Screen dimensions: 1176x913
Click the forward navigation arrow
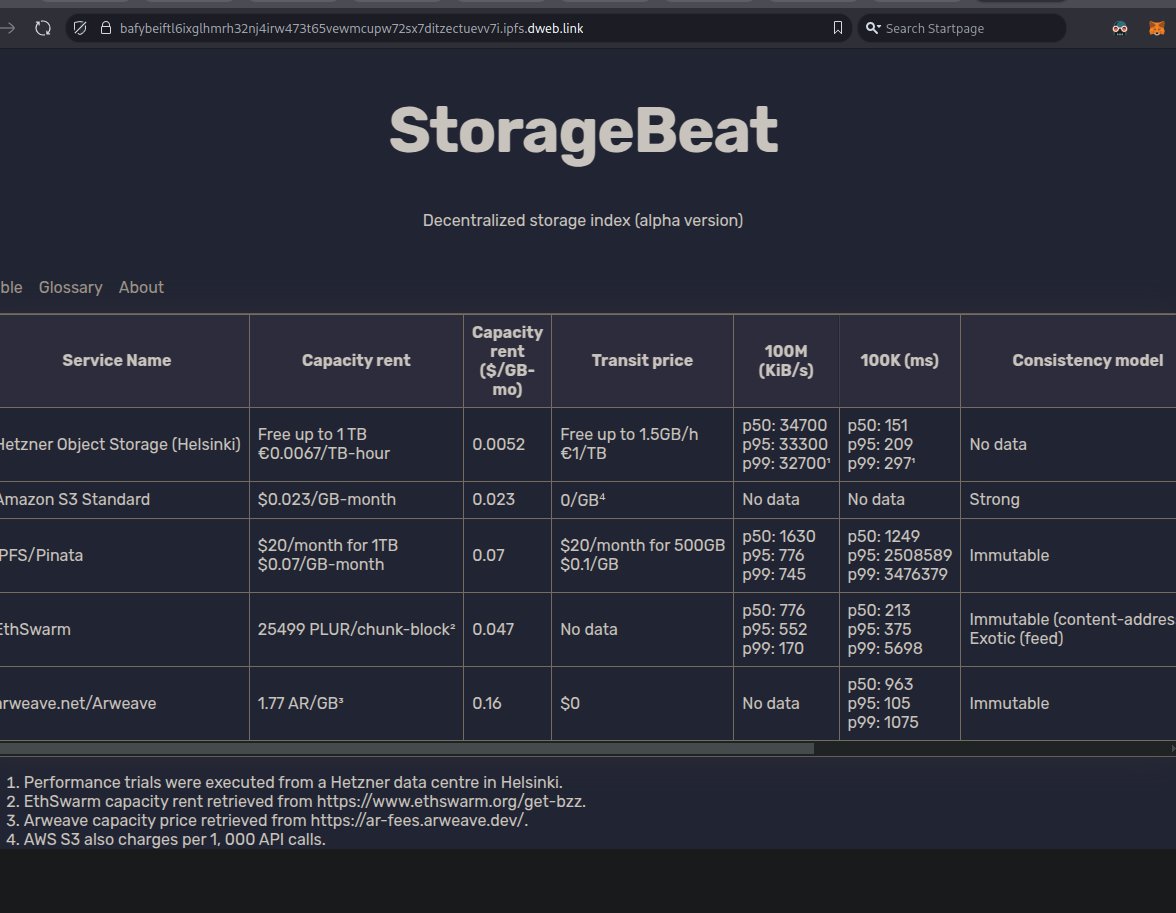click(8, 29)
